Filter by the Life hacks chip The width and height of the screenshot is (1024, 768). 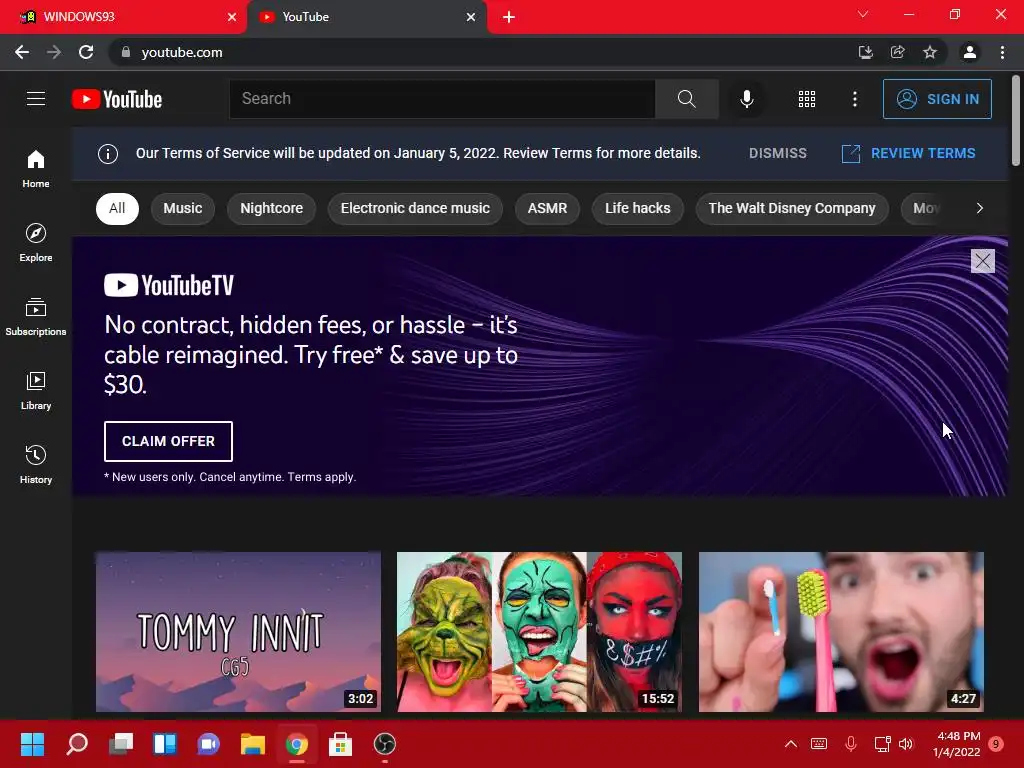[x=637, y=208]
